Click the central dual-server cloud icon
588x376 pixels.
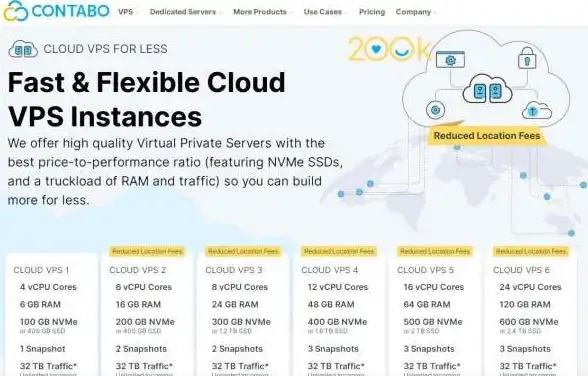tap(488, 89)
